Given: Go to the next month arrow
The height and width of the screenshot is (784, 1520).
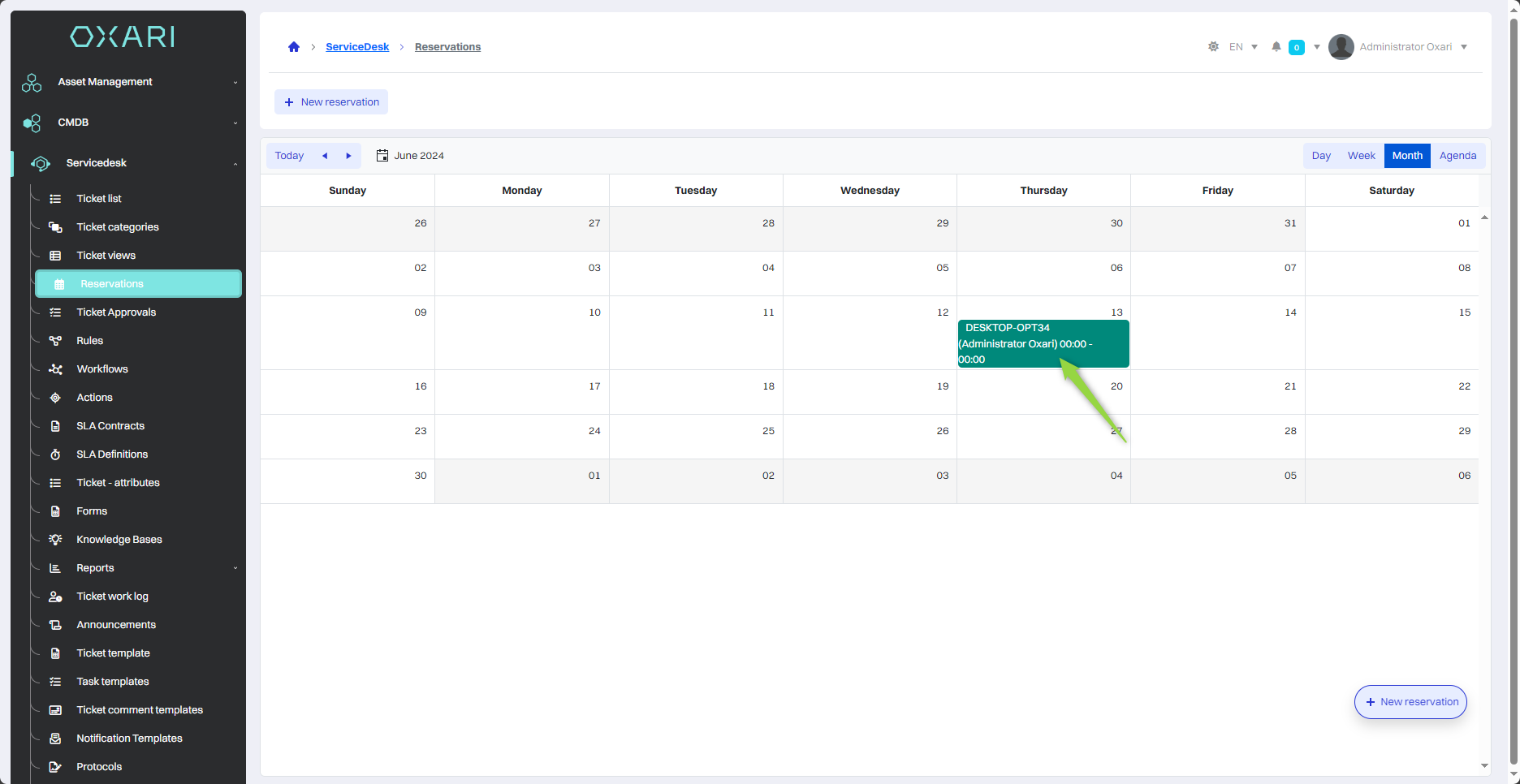Looking at the screenshot, I should (348, 156).
